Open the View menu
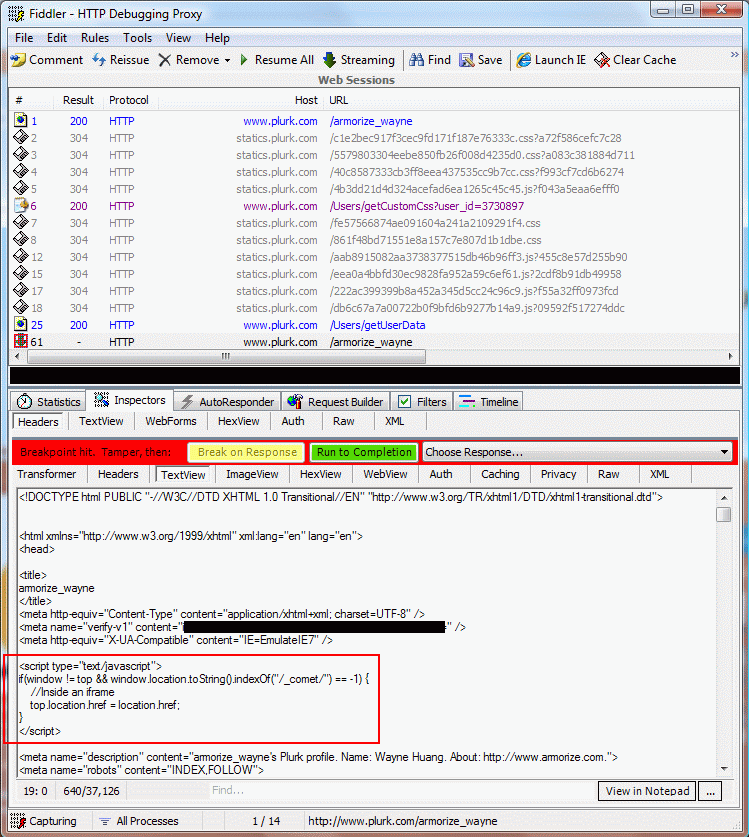749x837 pixels. click(178, 38)
